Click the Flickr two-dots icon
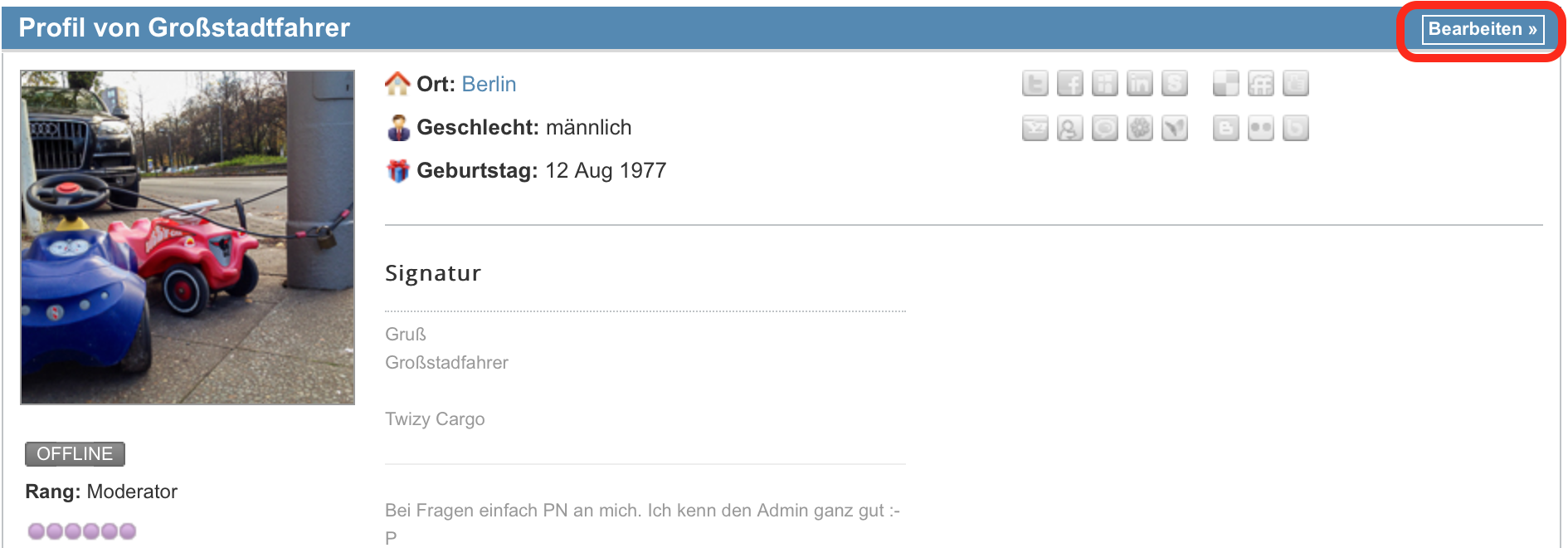Screen dimensions: 1568x548 [x=1261, y=129]
